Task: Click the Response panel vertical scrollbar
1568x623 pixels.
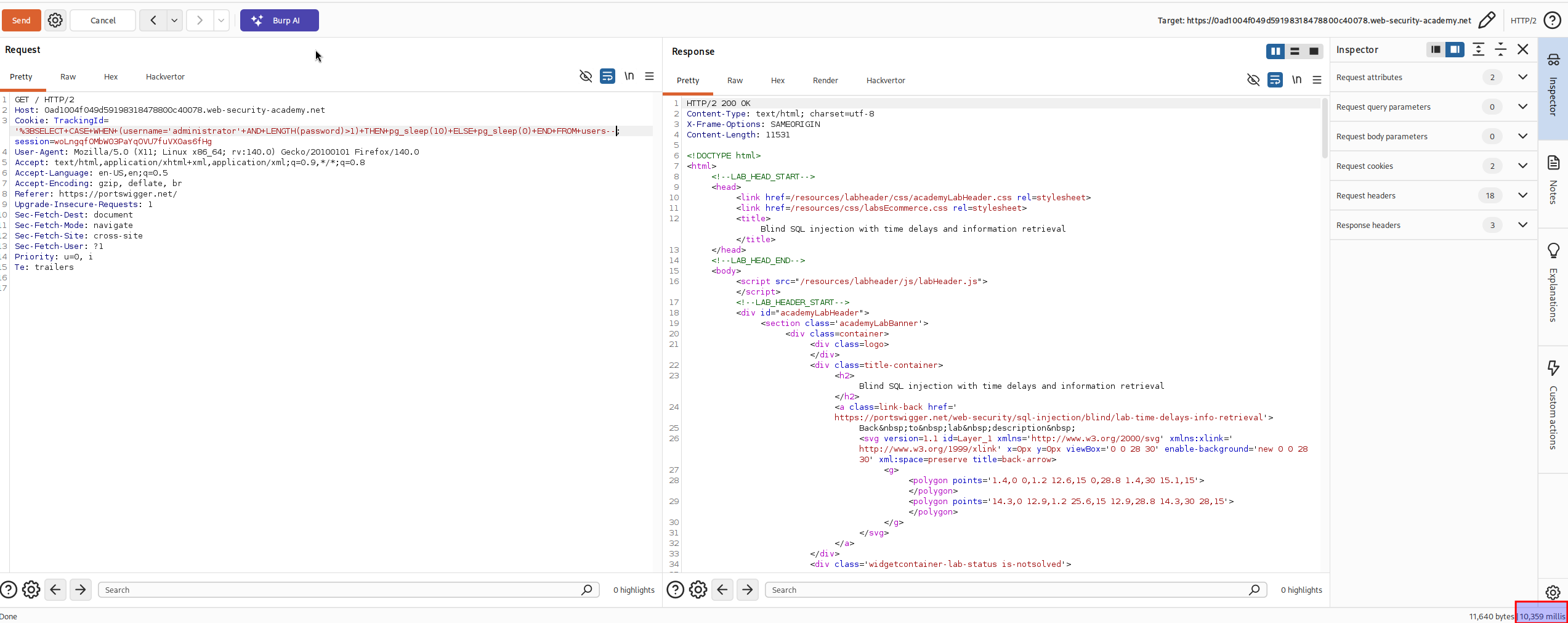Action: [1325, 128]
